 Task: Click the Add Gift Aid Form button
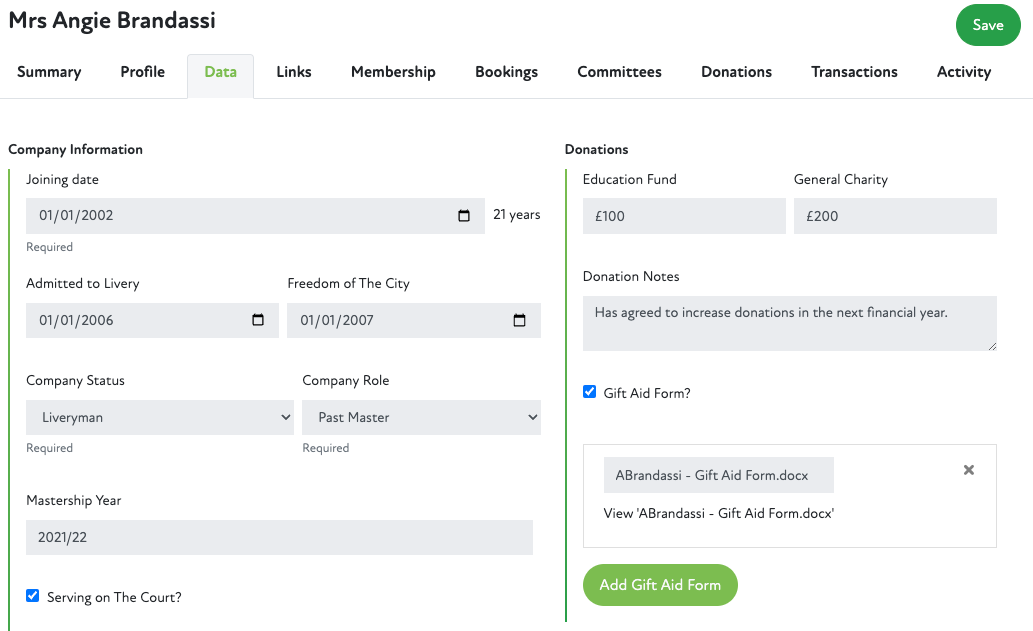coord(660,585)
